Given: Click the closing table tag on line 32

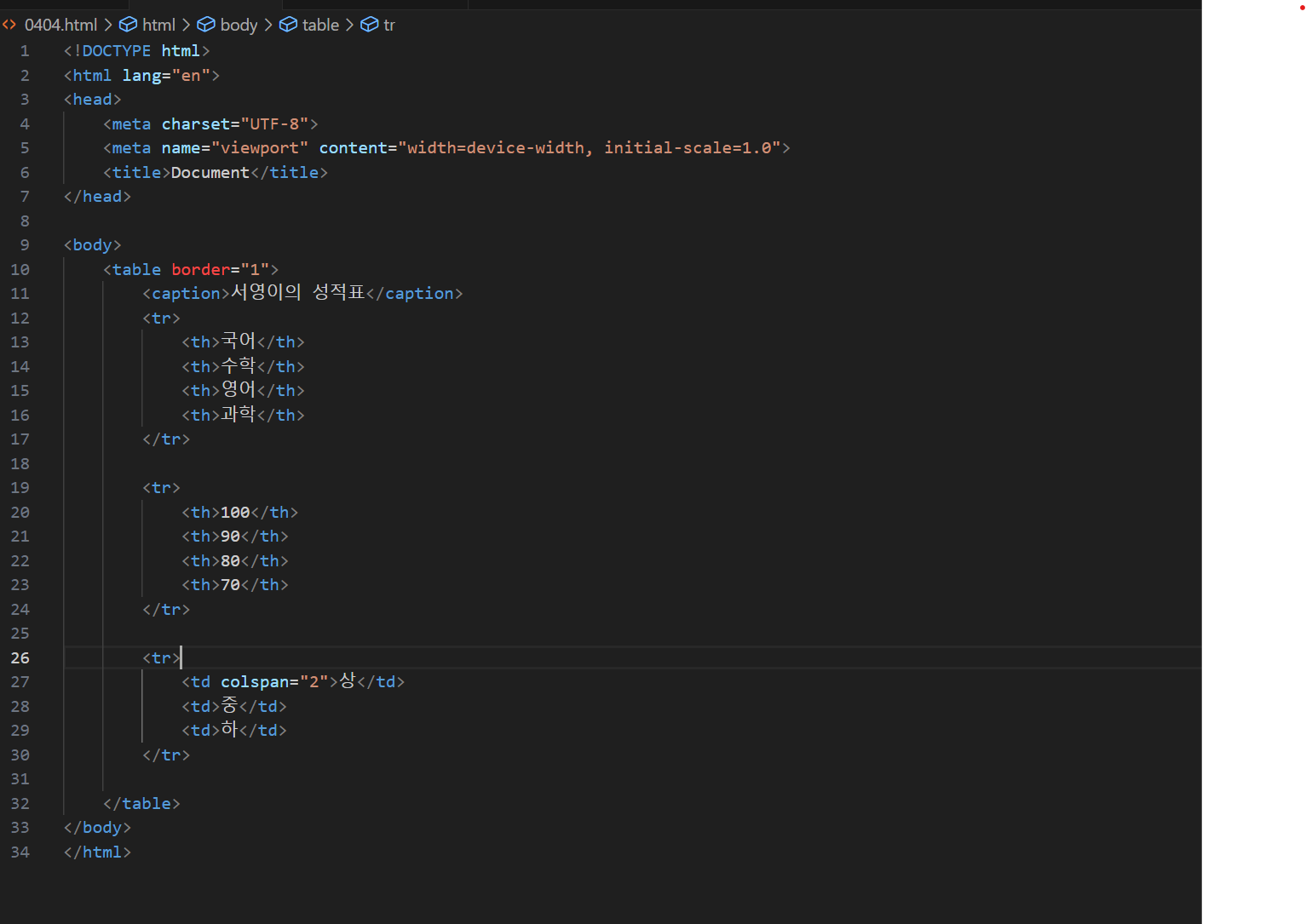Looking at the screenshot, I should (x=141, y=804).
